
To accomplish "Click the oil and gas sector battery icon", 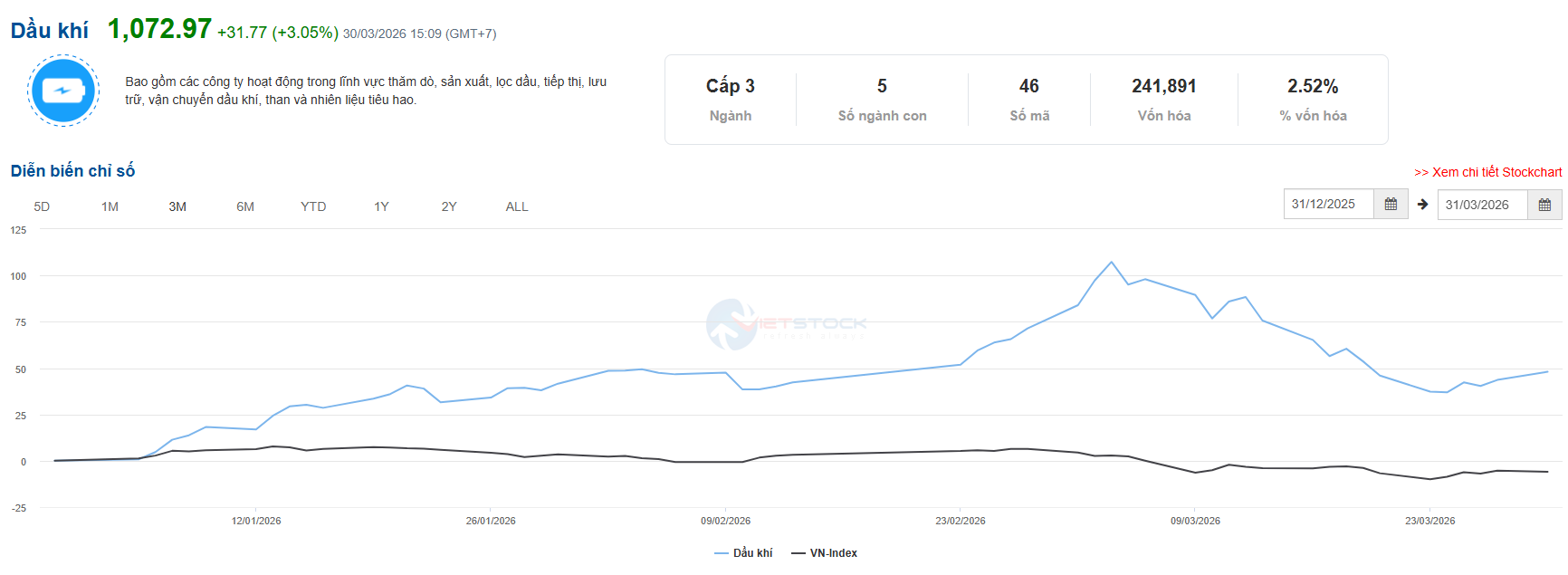I will point(62,91).
